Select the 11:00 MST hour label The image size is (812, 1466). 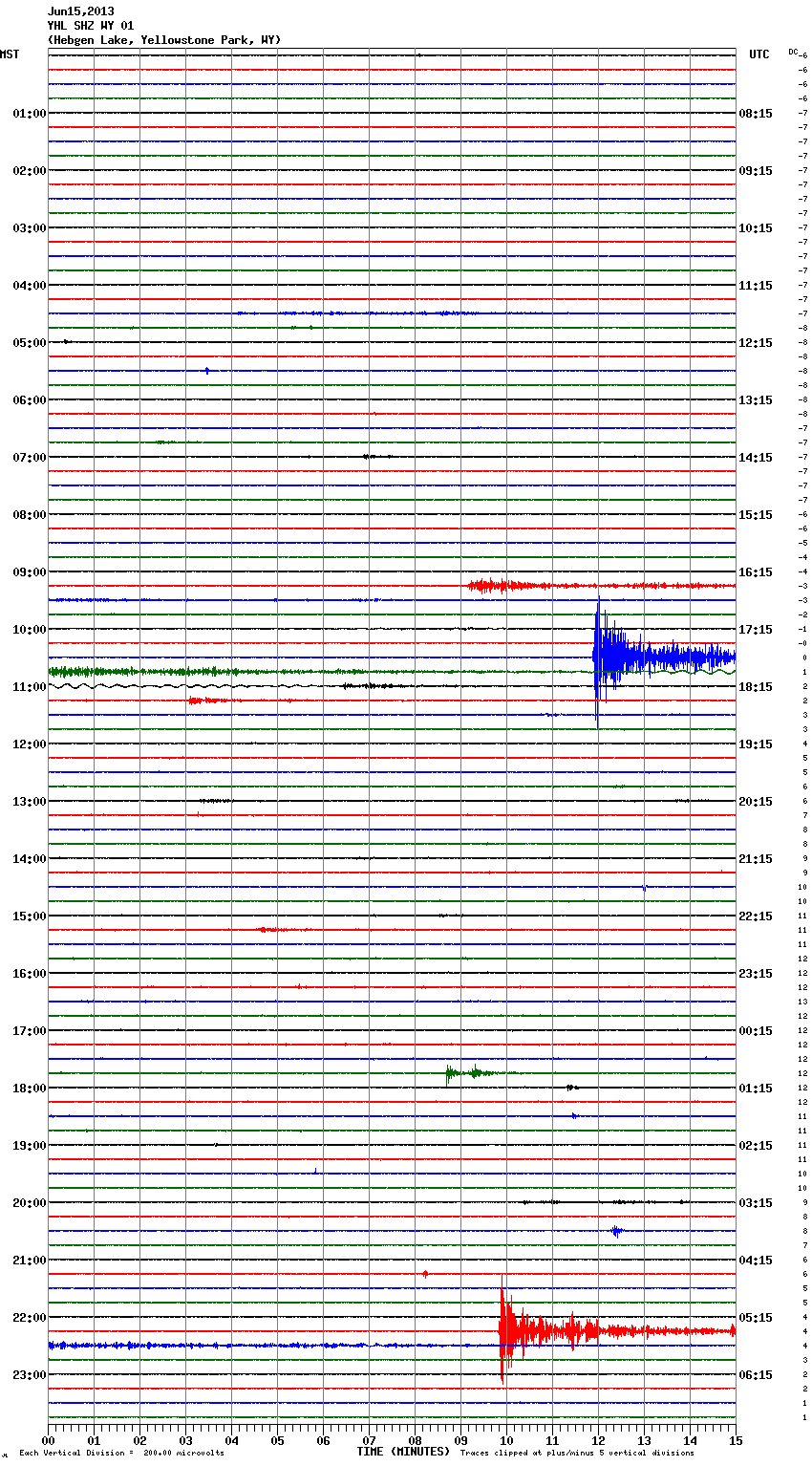(30, 687)
